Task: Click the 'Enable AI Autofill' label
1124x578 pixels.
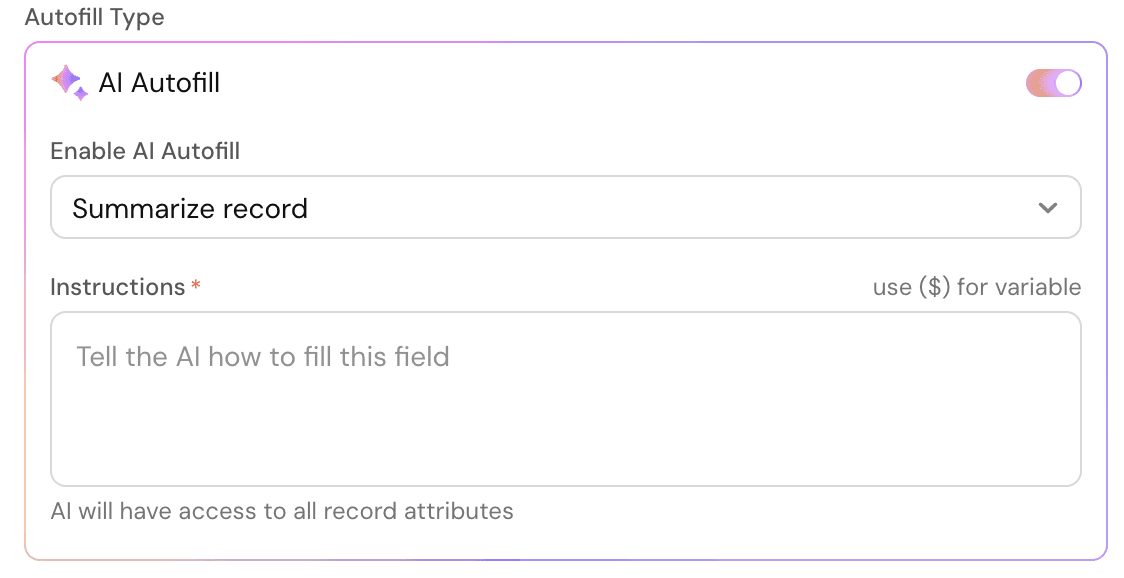Action: point(146,151)
